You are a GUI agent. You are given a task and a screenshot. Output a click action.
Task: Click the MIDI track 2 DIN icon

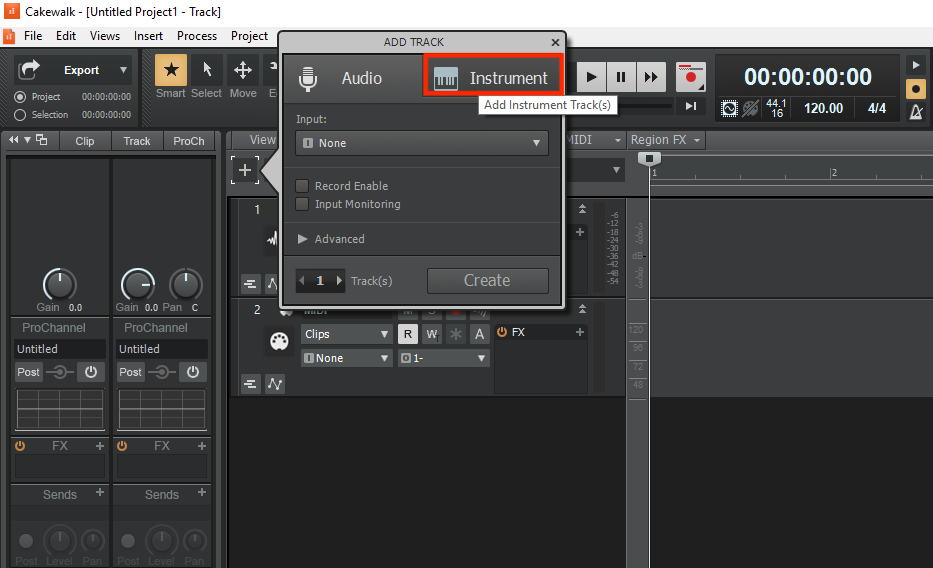pyautogui.click(x=279, y=341)
